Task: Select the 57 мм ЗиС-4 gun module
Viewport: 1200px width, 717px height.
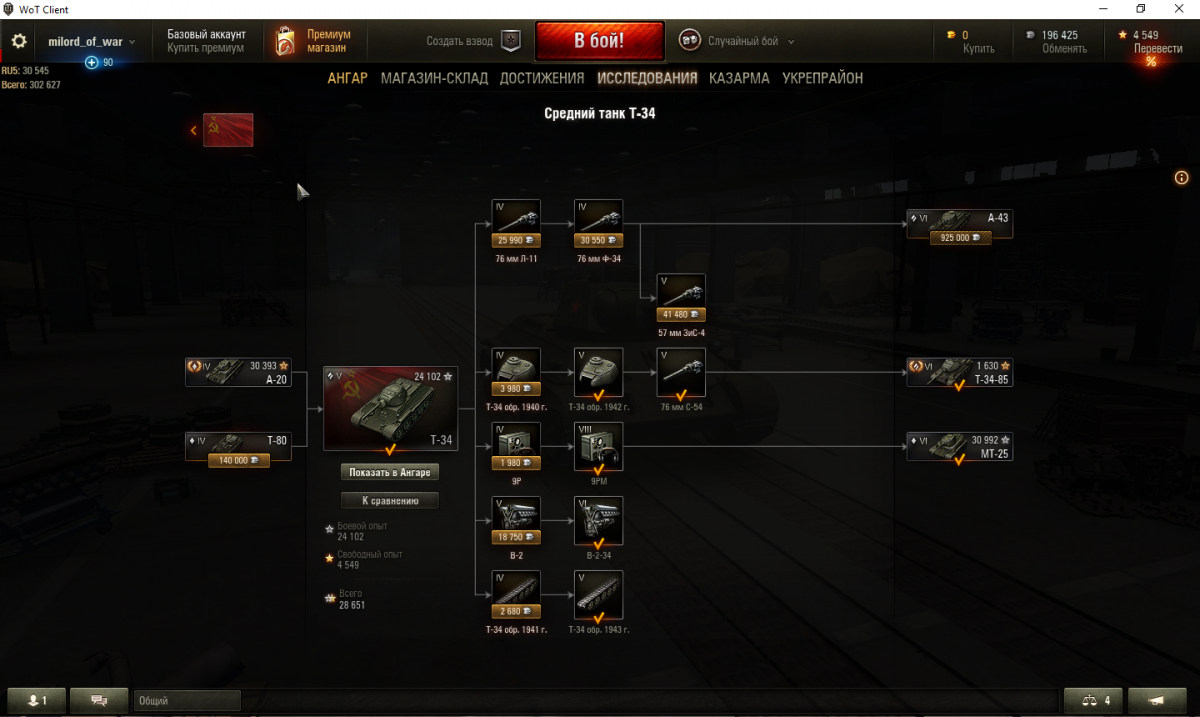Action: 681,298
